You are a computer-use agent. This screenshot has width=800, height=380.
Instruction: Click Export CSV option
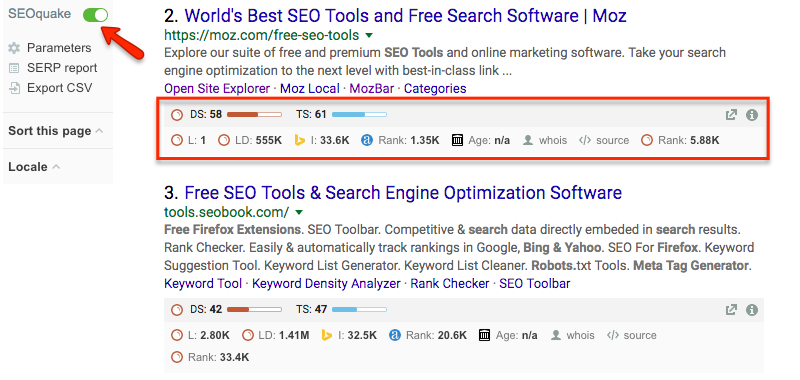click(x=51, y=88)
